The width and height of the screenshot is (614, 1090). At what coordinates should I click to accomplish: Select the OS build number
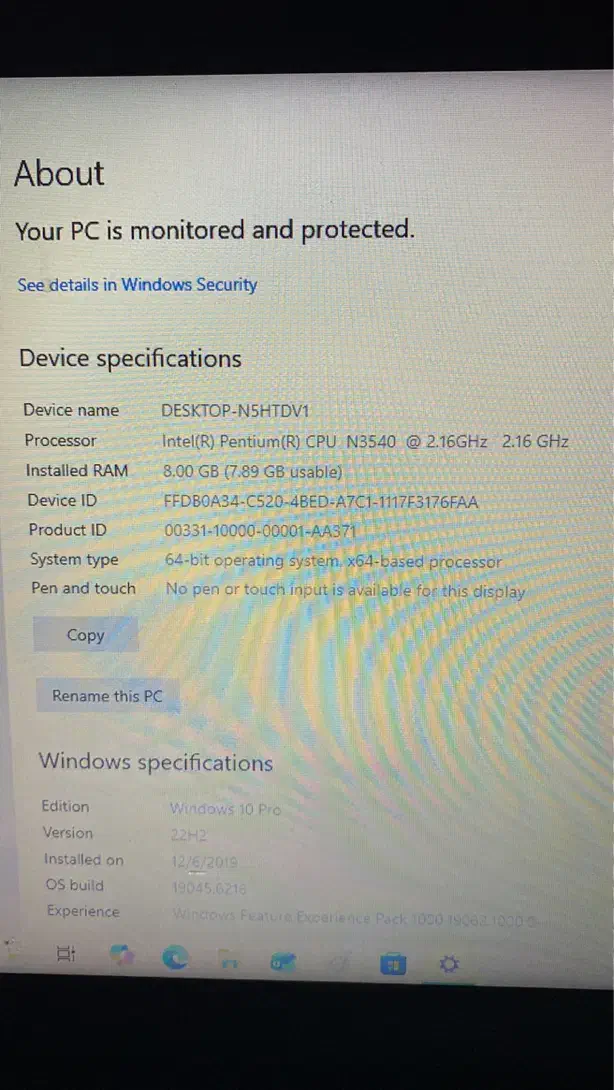(209, 887)
